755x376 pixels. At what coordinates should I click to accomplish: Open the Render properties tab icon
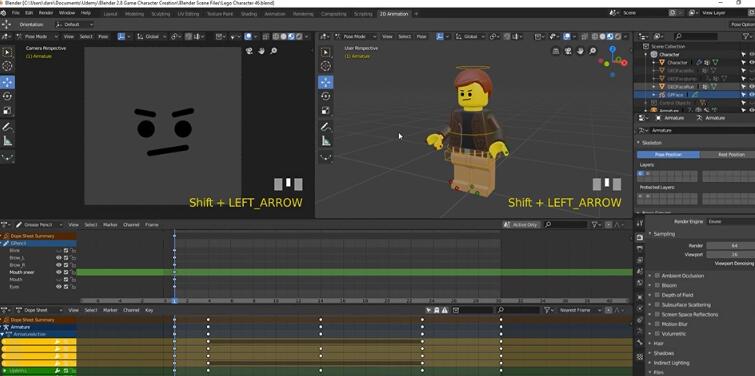pos(640,237)
